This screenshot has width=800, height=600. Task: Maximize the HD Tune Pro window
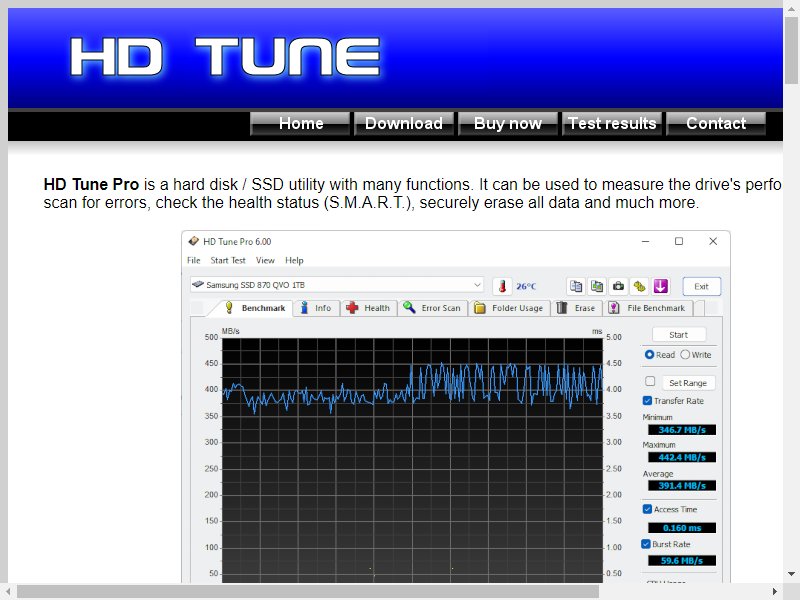click(x=679, y=241)
